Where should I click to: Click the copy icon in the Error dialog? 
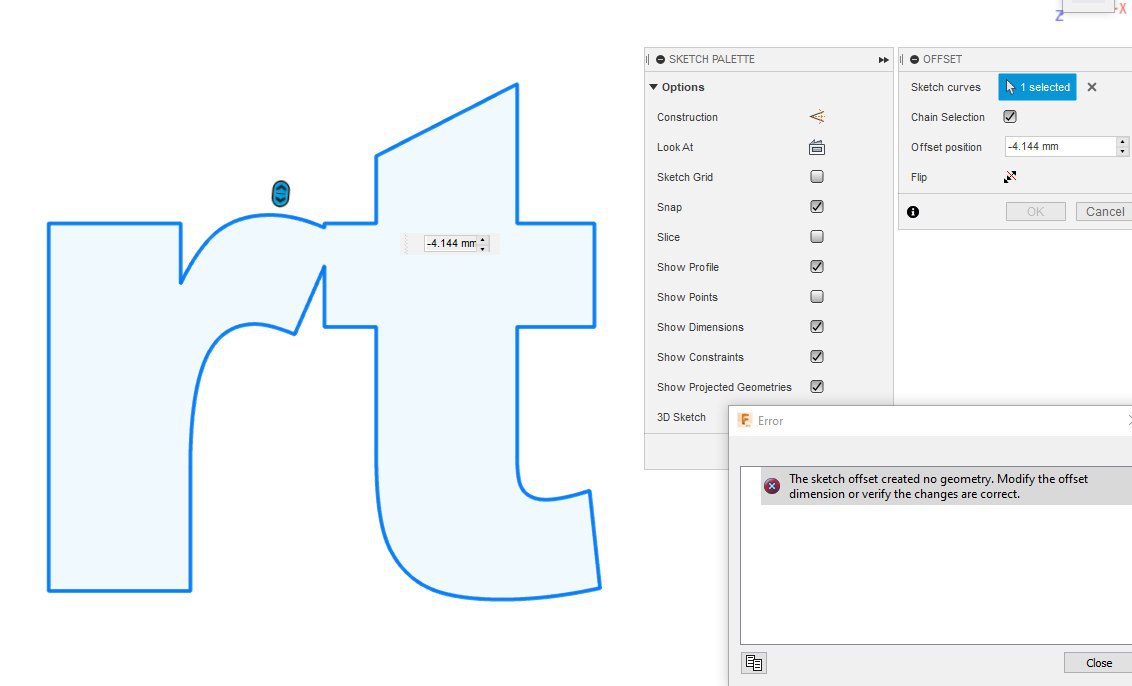click(754, 663)
